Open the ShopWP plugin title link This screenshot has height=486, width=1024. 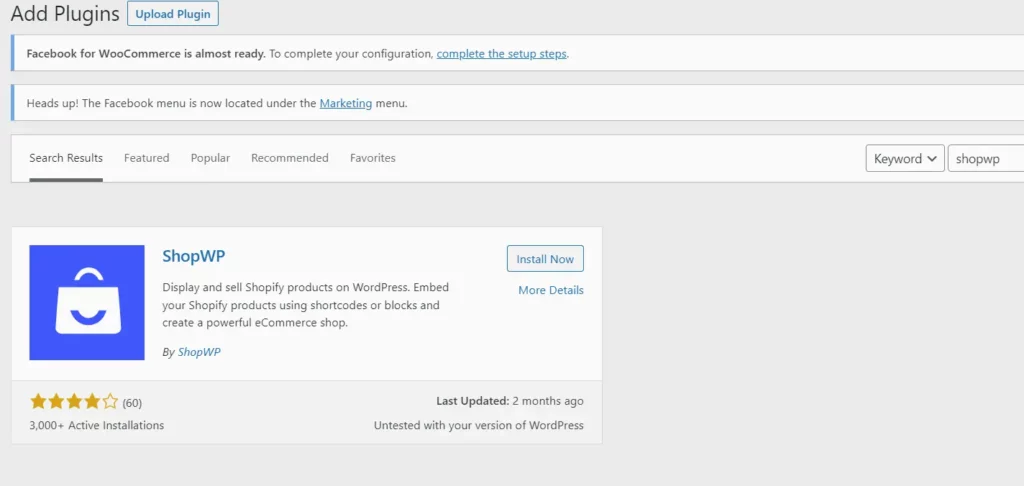193,256
